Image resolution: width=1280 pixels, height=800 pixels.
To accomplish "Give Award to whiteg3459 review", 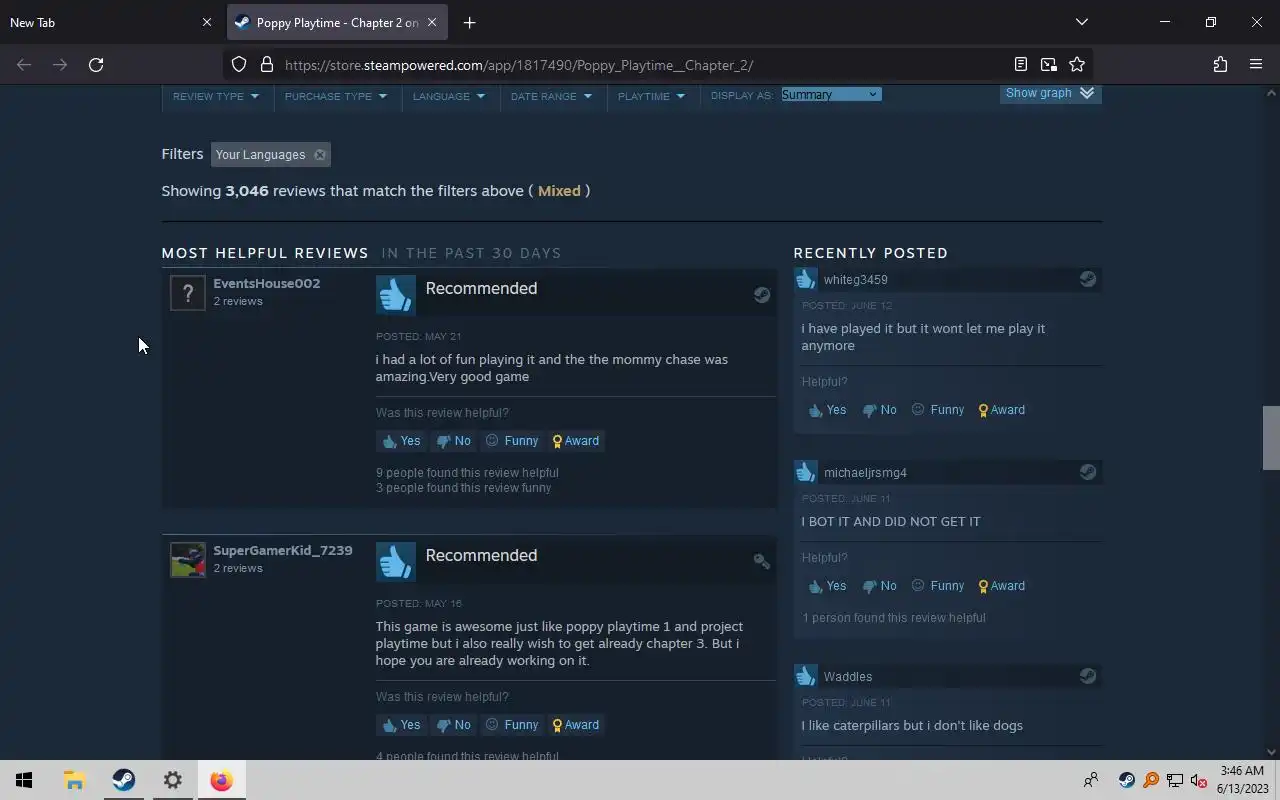I will [1002, 410].
